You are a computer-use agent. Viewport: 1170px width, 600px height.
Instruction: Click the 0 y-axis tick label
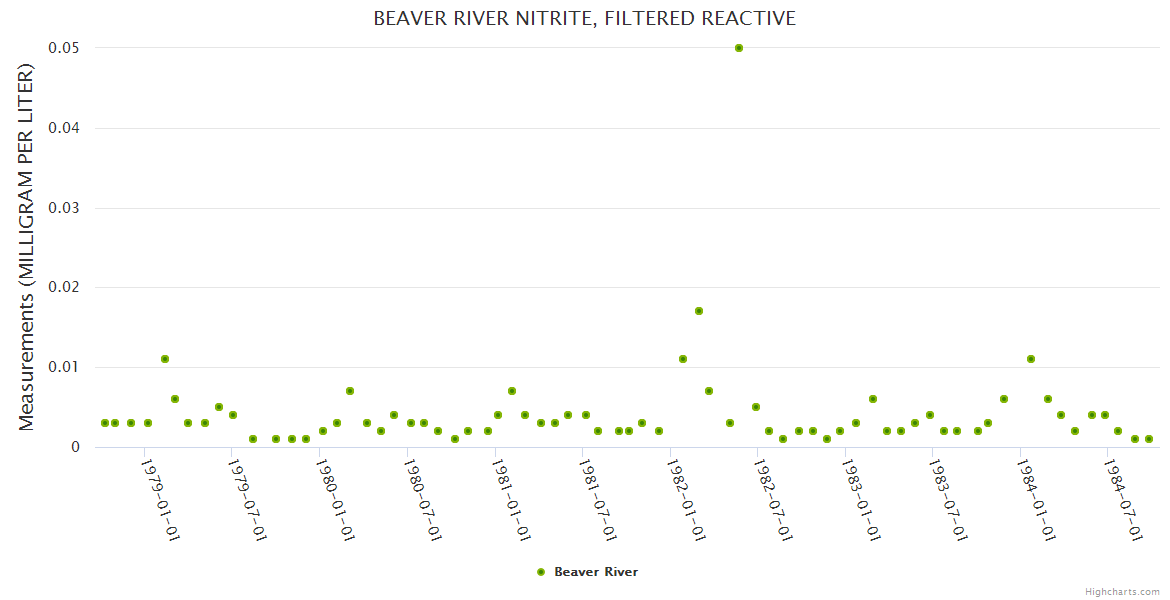coord(75,447)
